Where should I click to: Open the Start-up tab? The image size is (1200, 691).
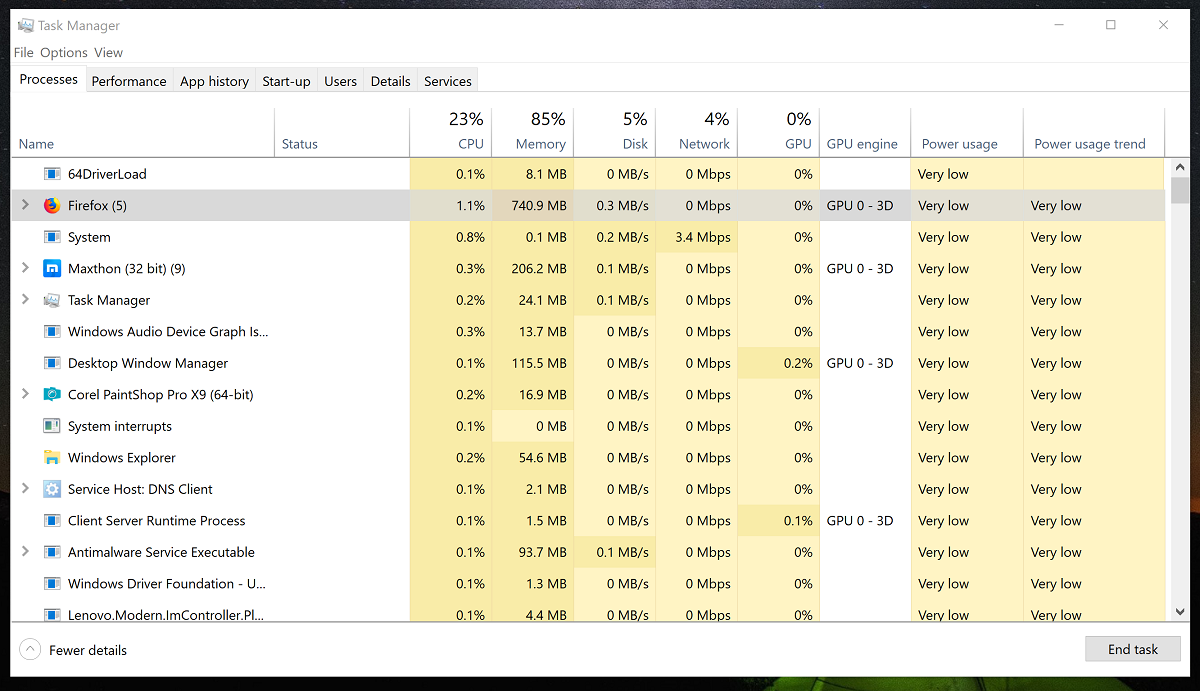pyautogui.click(x=286, y=81)
